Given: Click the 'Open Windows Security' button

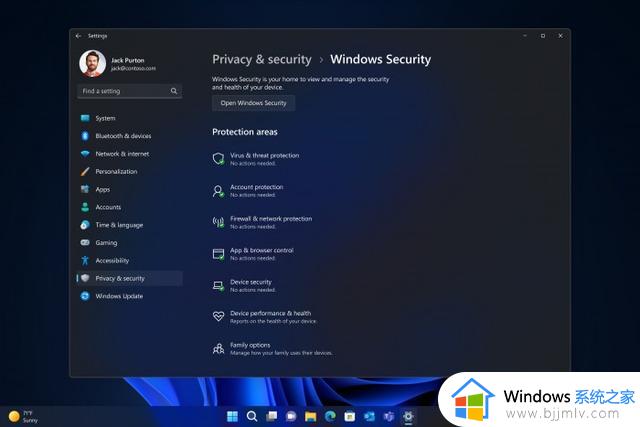Looking at the screenshot, I should click(253, 103).
